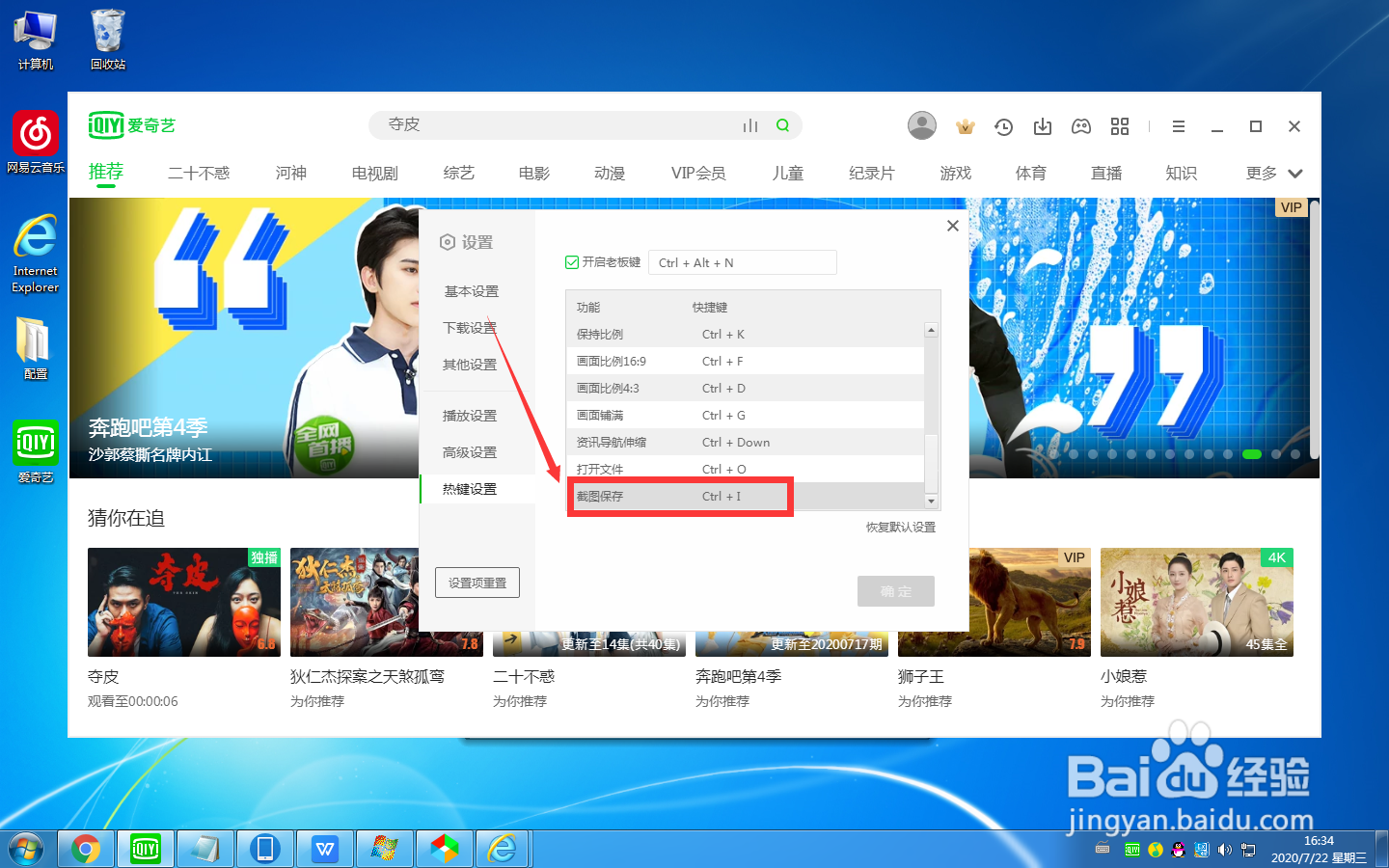Select the 打开文件 hotkey row
This screenshot has height=868, width=1389.
pos(745,469)
